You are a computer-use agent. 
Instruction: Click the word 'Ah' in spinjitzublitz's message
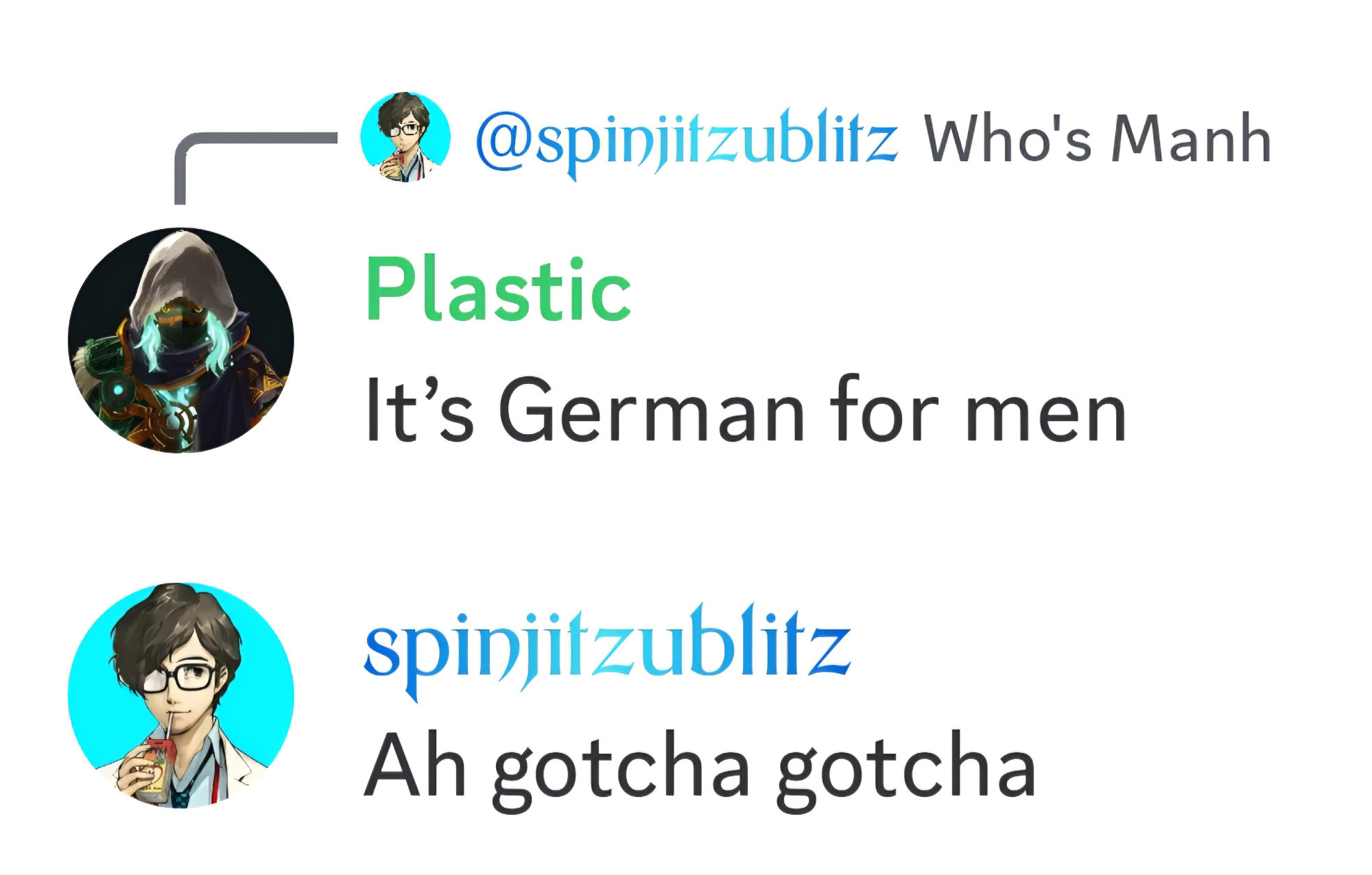pos(415,765)
